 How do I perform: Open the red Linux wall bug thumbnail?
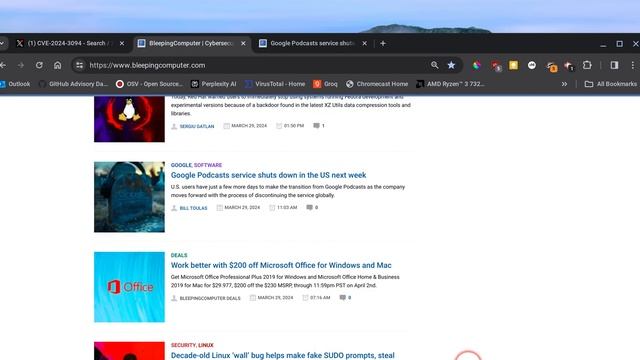pyautogui.click(x=129, y=351)
